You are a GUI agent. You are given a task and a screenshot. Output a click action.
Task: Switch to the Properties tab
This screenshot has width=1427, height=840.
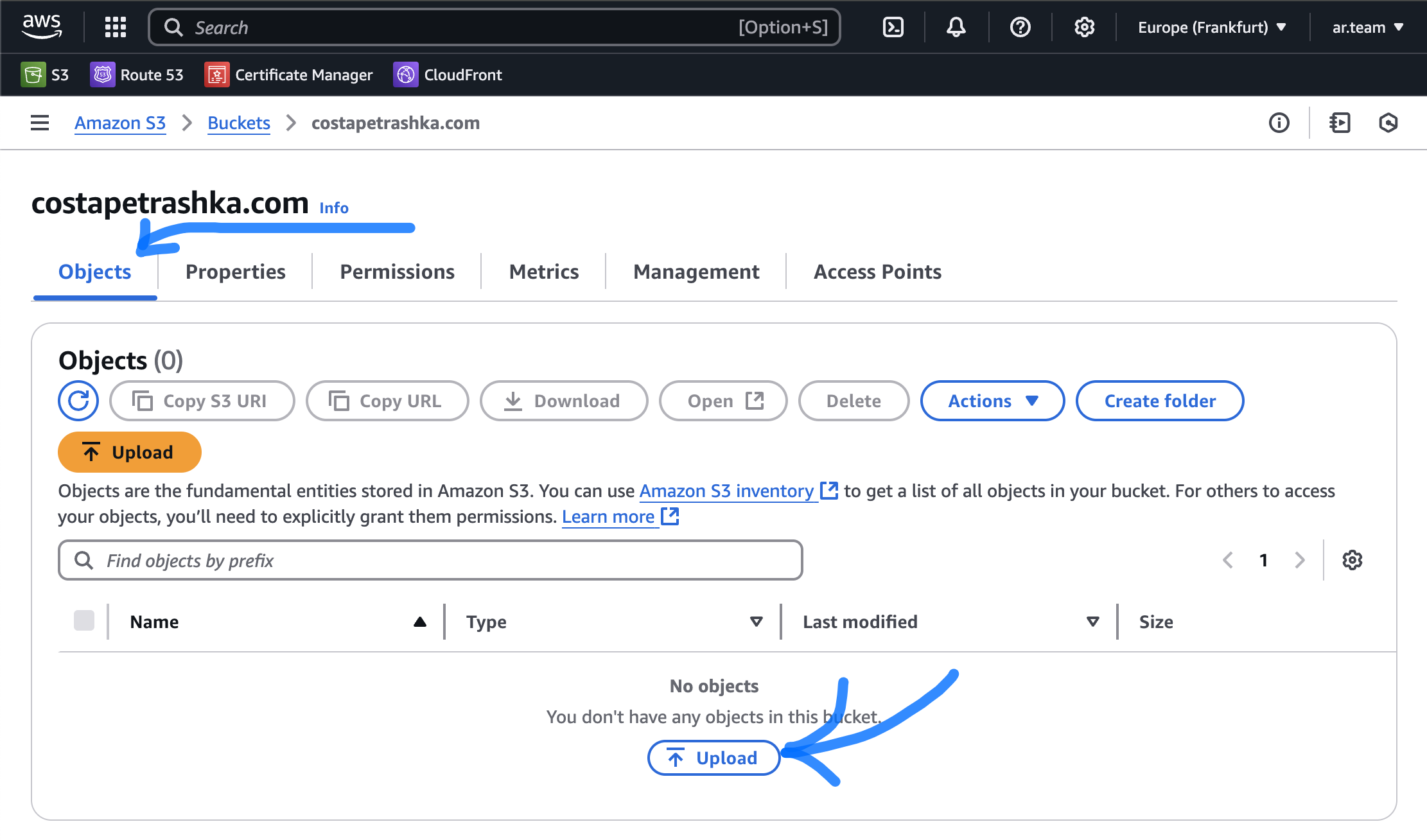click(235, 272)
